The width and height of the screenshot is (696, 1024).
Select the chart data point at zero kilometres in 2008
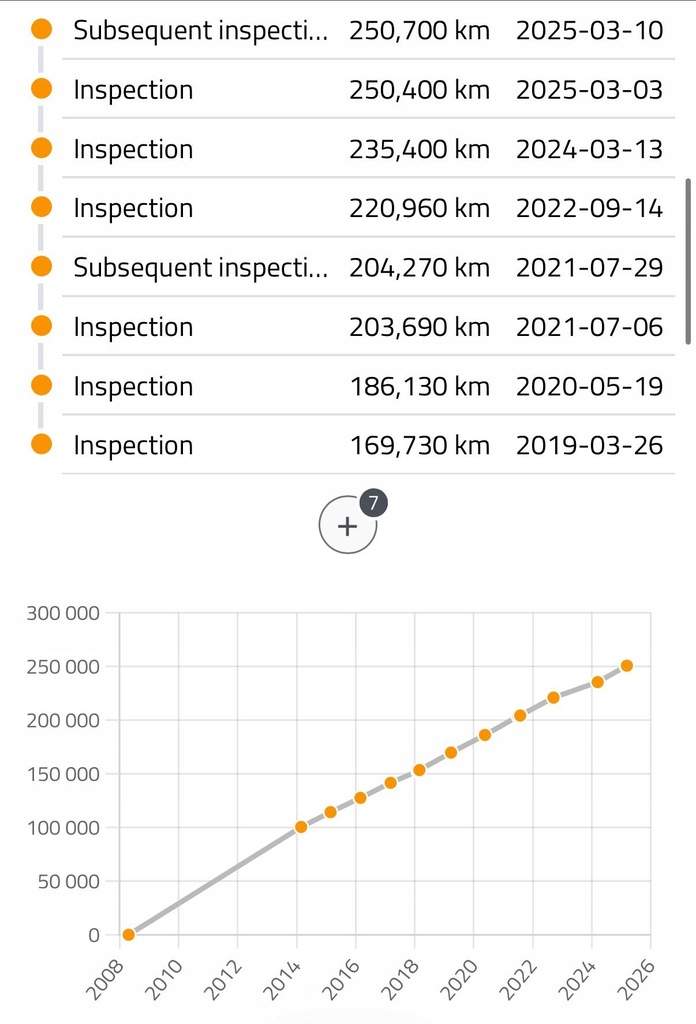(129, 935)
